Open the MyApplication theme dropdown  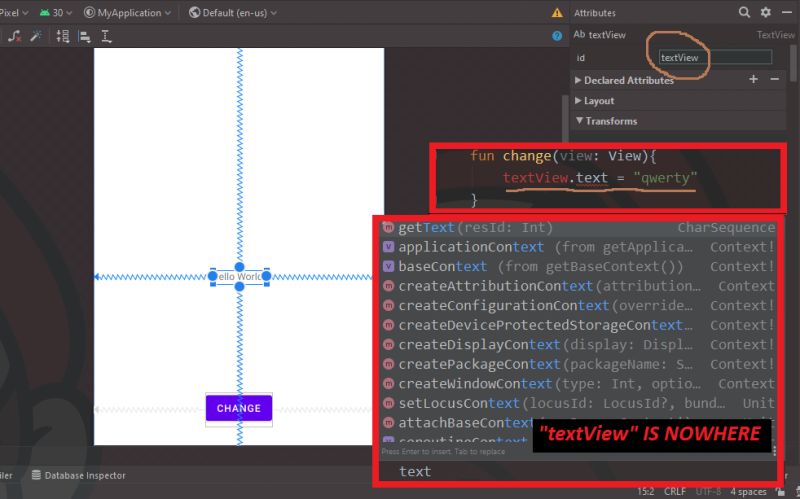[x=127, y=13]
